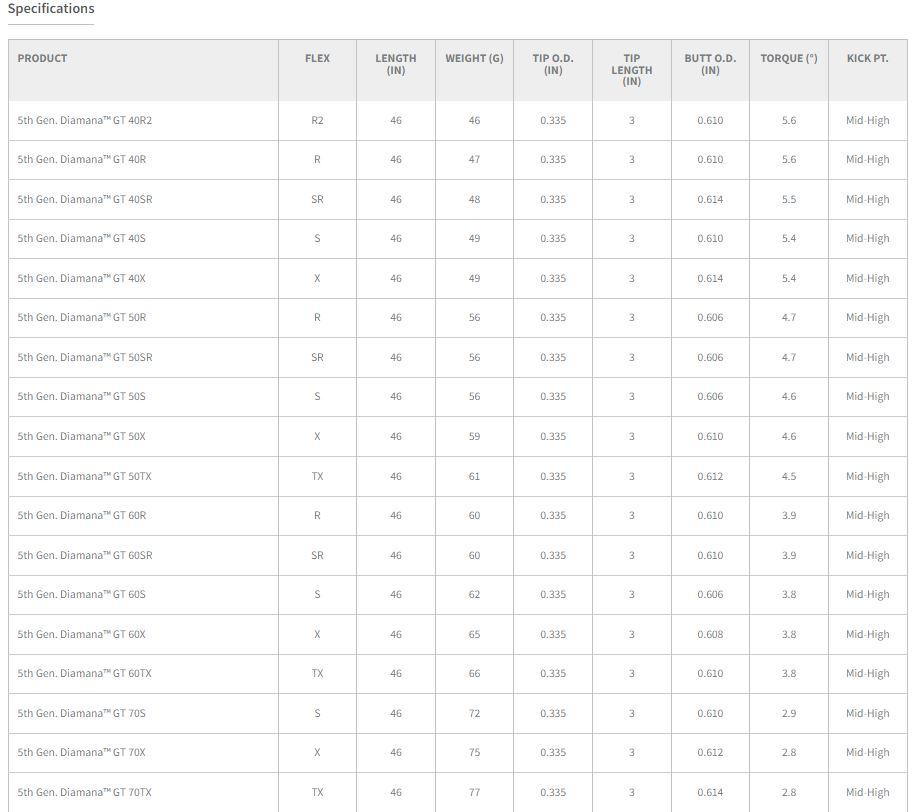Screen dimensions: 914x812
Task: Click the BUTT O.D. (IN) column header
Action: pyautogui.click(x=710, y=64)
